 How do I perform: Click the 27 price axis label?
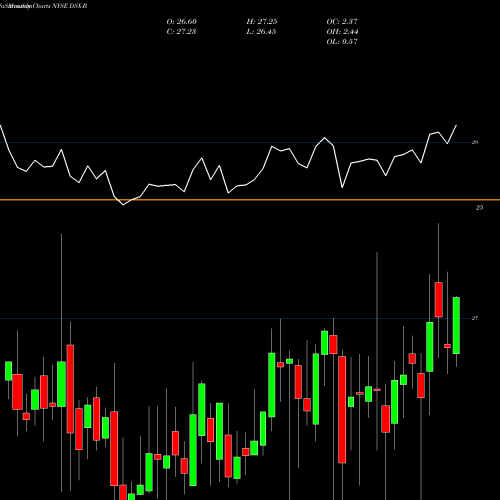(x=475, y=318)
